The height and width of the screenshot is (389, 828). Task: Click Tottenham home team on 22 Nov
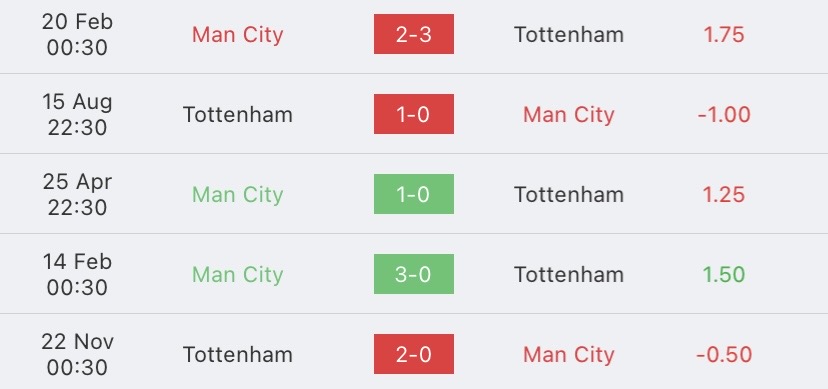click(238, 354)
